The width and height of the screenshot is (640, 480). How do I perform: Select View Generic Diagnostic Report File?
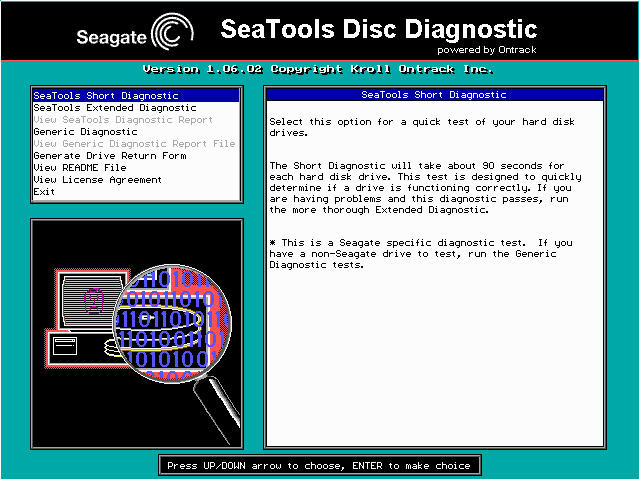pos(134,144)
